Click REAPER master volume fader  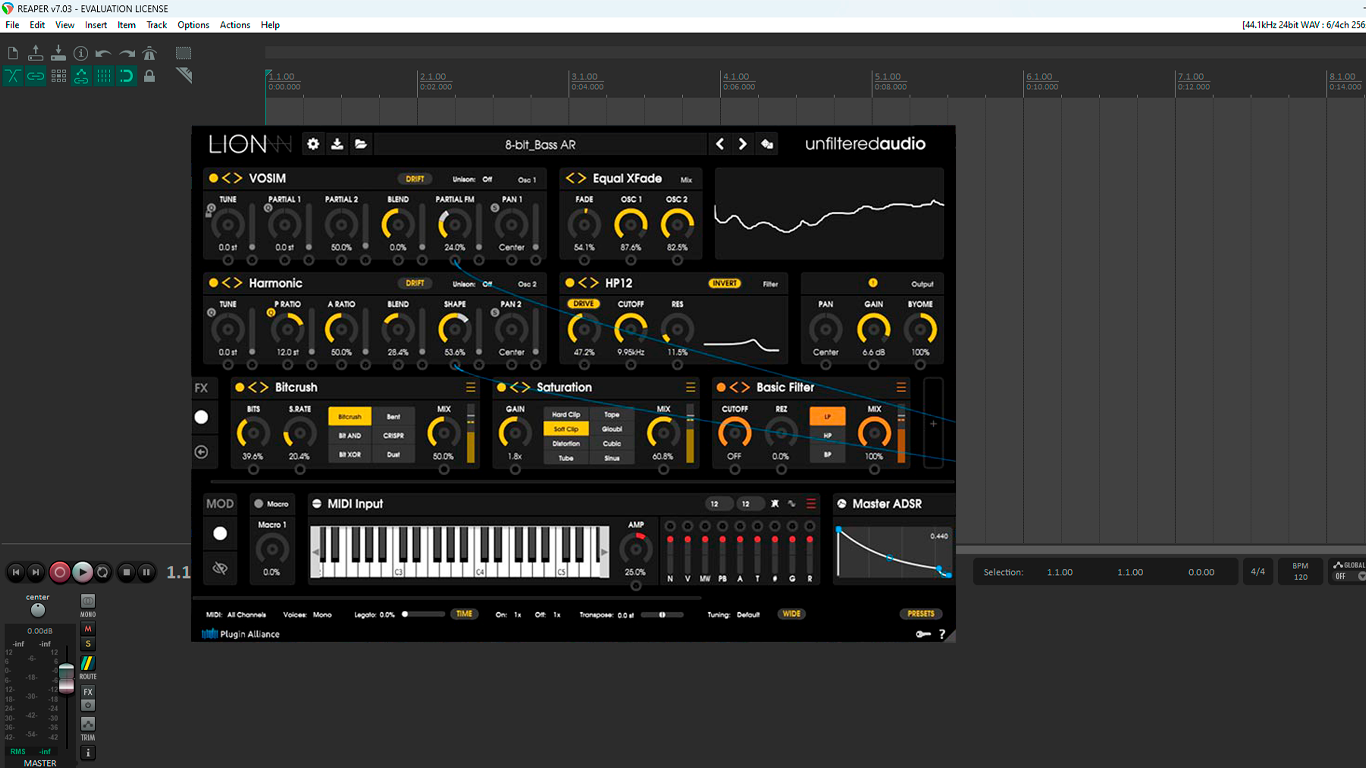coord(66,678)
